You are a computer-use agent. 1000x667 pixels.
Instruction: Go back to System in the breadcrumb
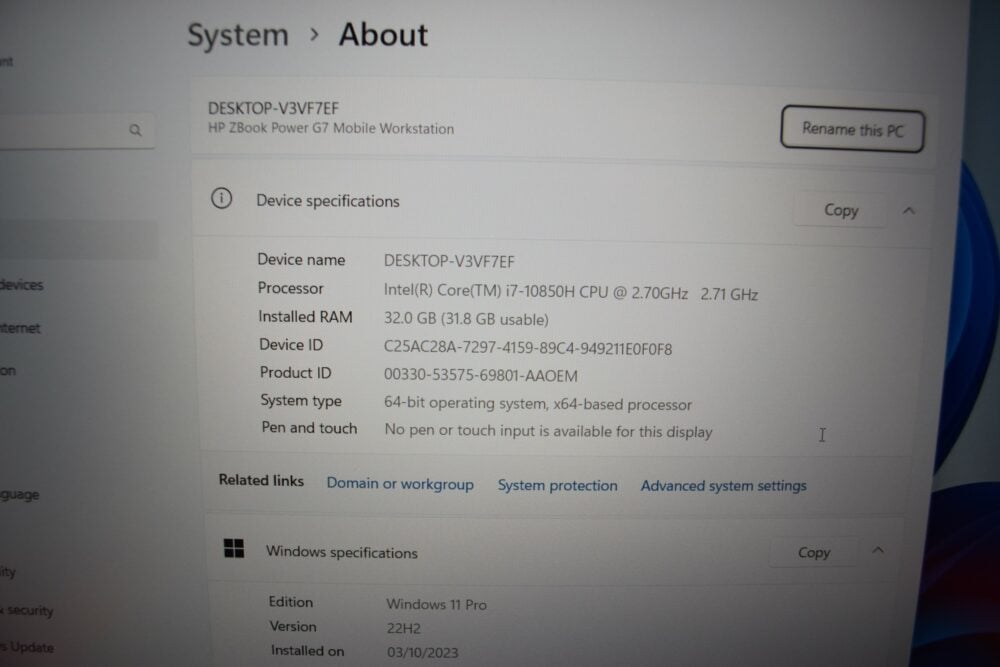238,34
